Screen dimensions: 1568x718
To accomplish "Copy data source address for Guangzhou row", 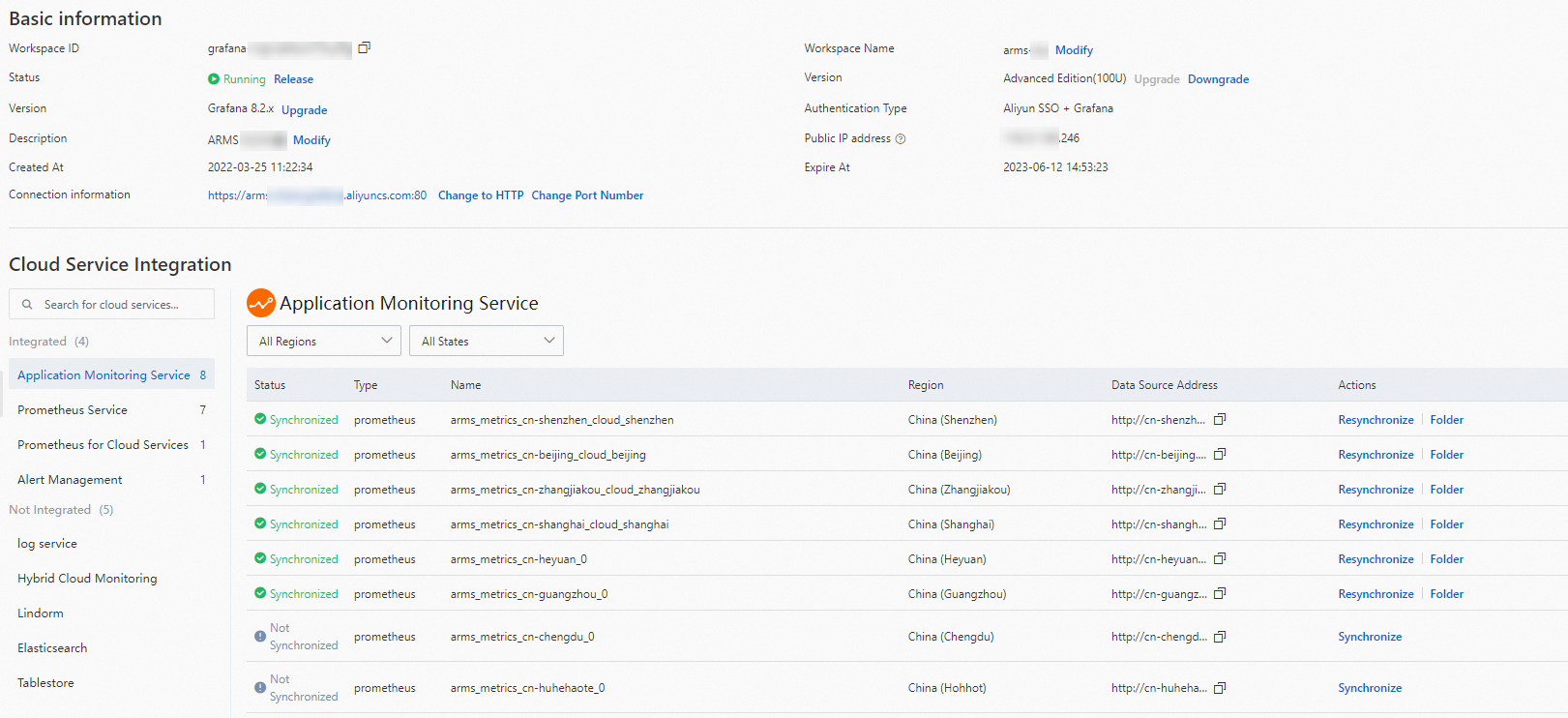I will pos(1220,593).
